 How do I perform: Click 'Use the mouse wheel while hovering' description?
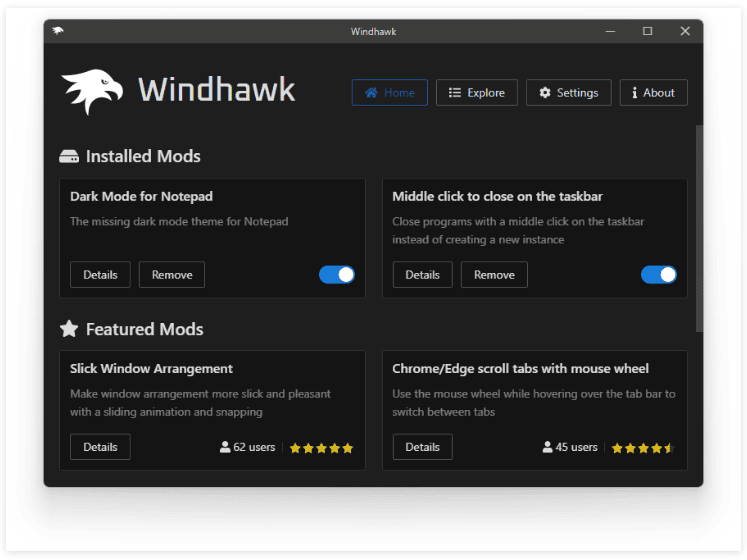(534, 403)
